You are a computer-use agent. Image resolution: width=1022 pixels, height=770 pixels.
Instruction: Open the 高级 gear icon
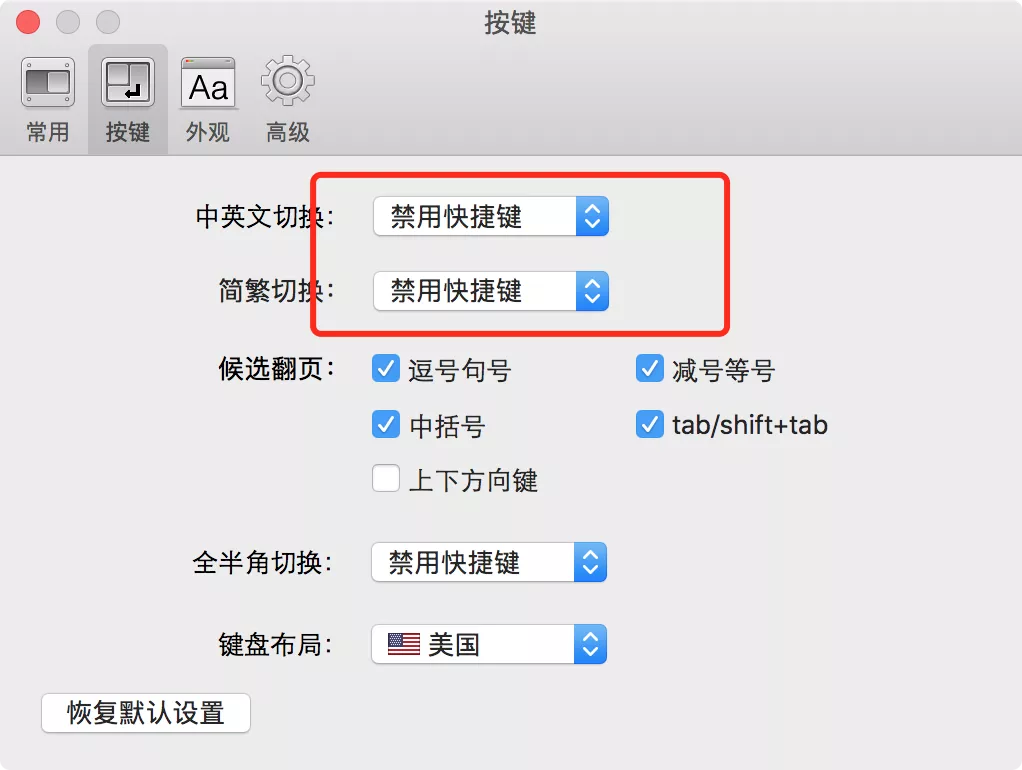[287, 81]
